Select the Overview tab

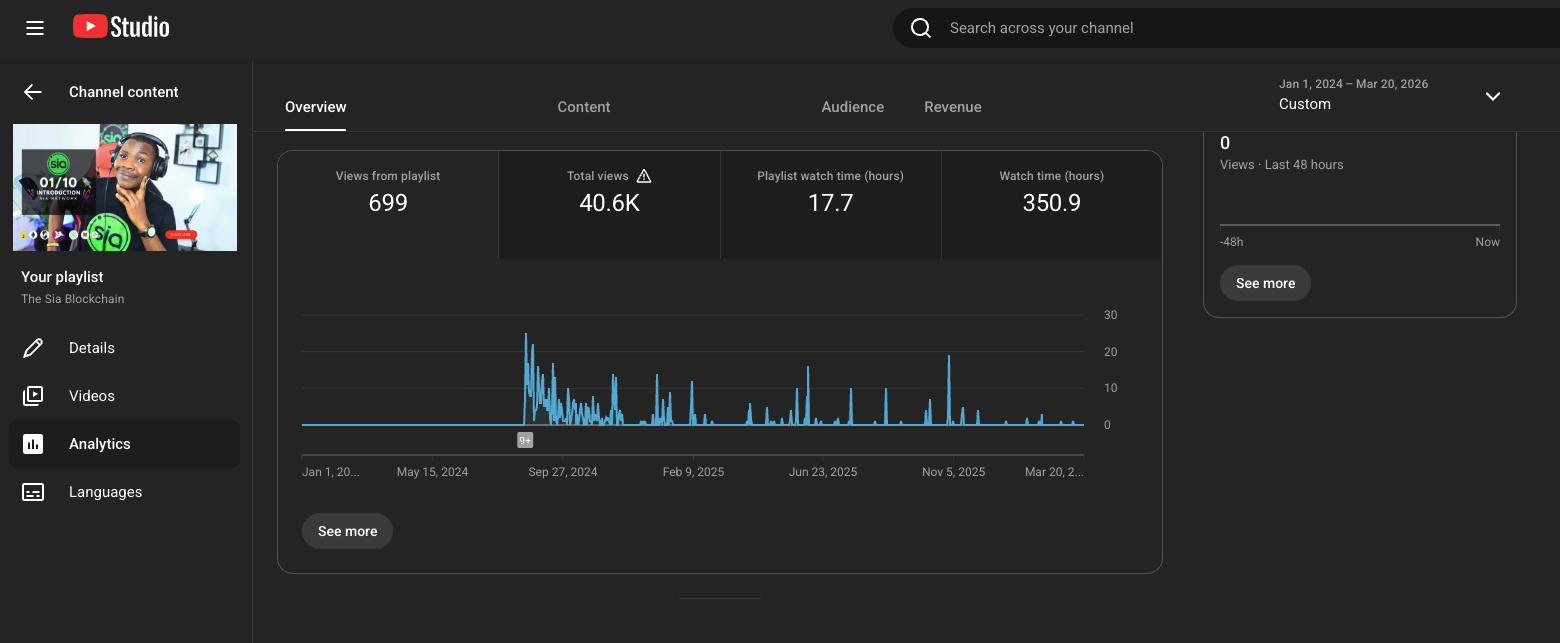315,107
